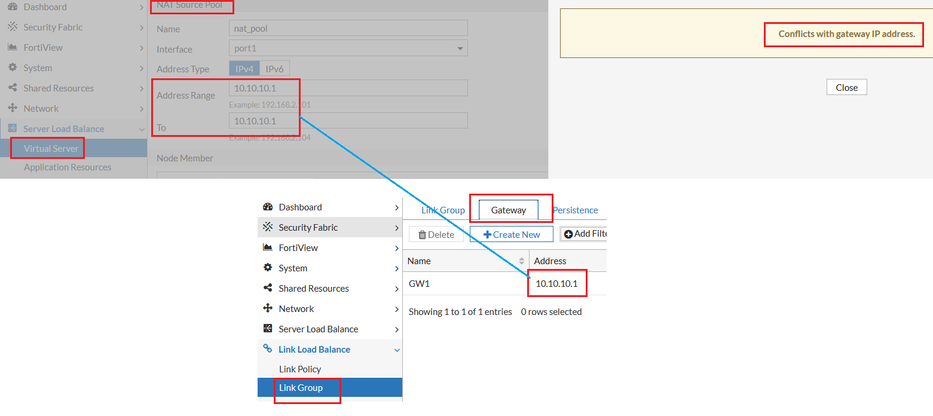Click the FortiView label in the upper dimmed sidebar

pos(43,48)
